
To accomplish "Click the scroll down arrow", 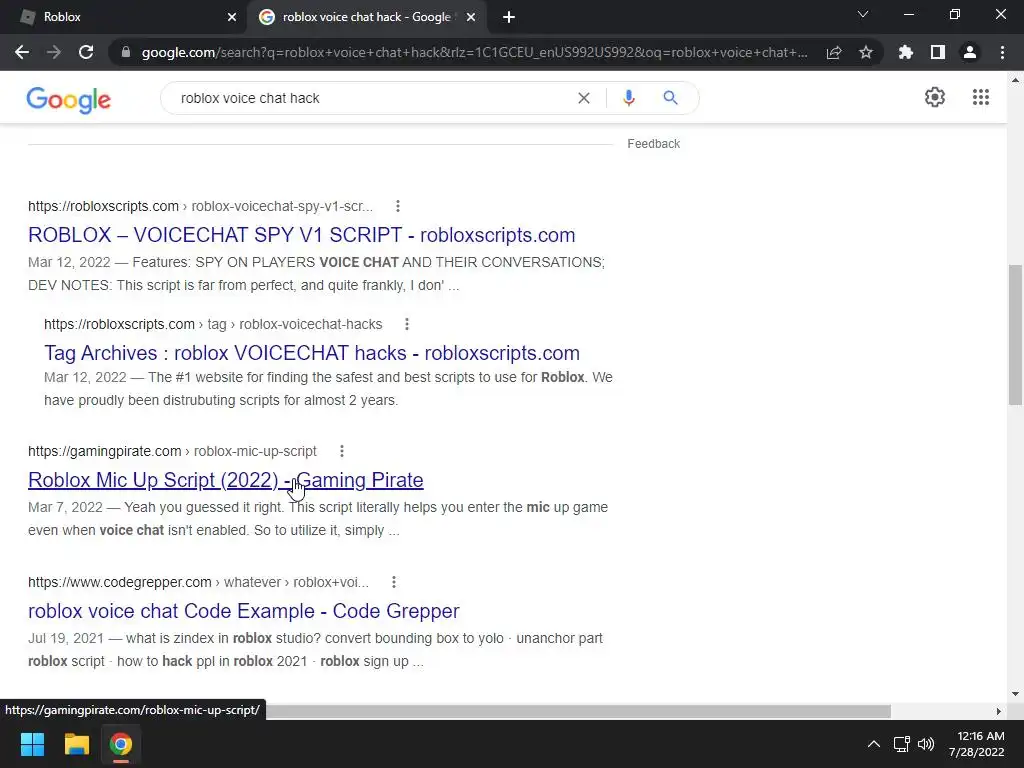I will click(1015, 694).
